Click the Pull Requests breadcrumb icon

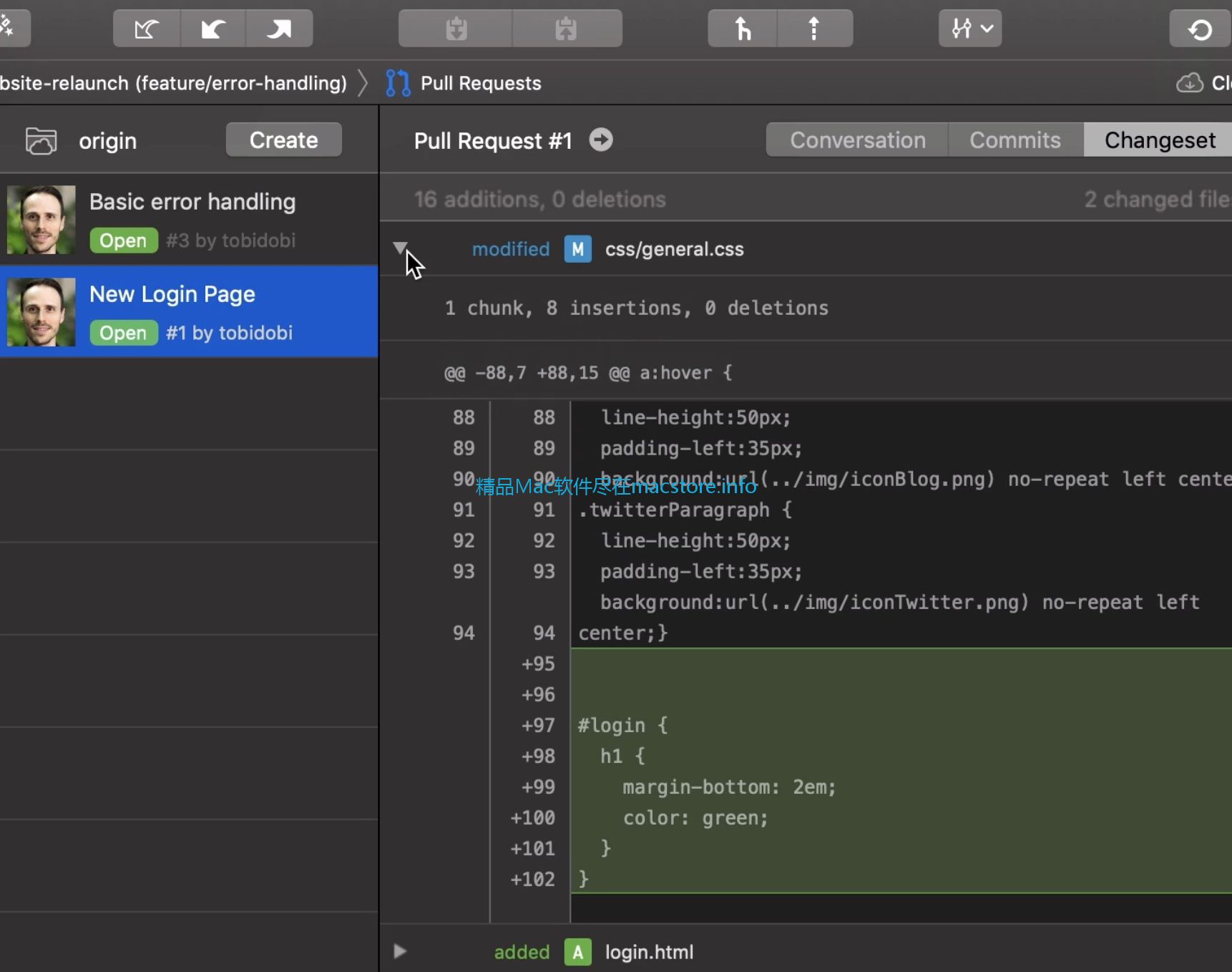click(x=398, y=83)
